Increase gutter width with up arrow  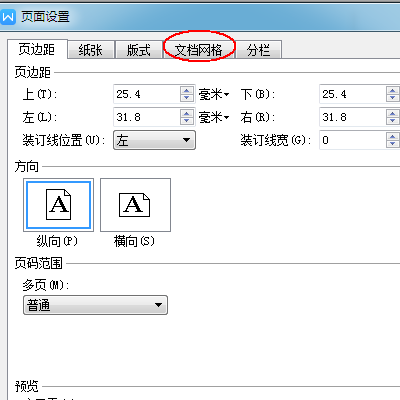393,136
